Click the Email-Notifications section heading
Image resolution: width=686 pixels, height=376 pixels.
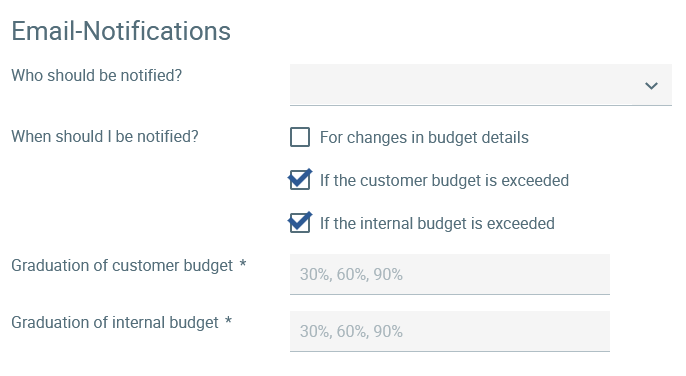pyautogui.click(x=121, y=31)
